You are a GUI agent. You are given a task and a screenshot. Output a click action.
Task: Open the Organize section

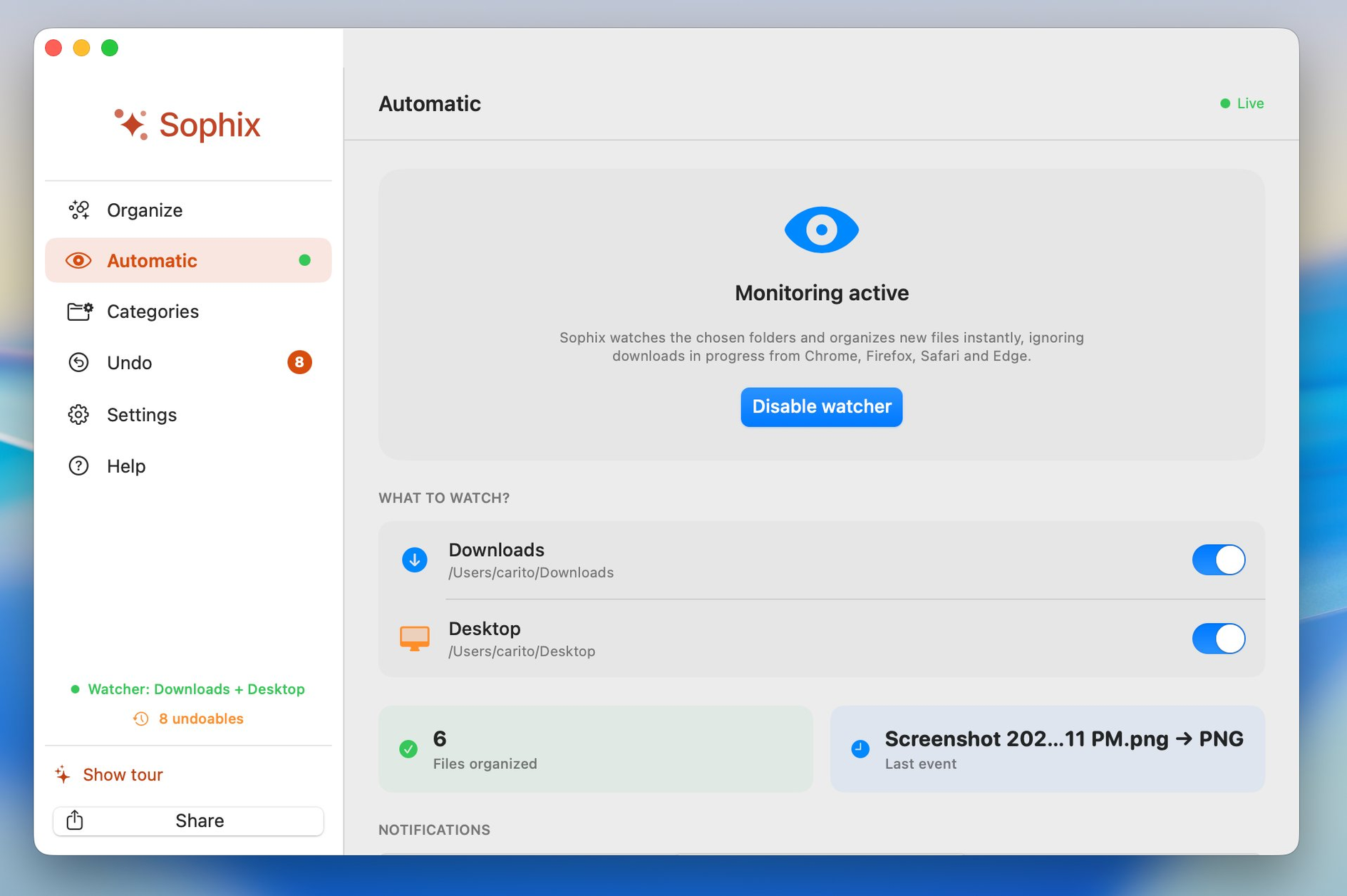point(188,210)
